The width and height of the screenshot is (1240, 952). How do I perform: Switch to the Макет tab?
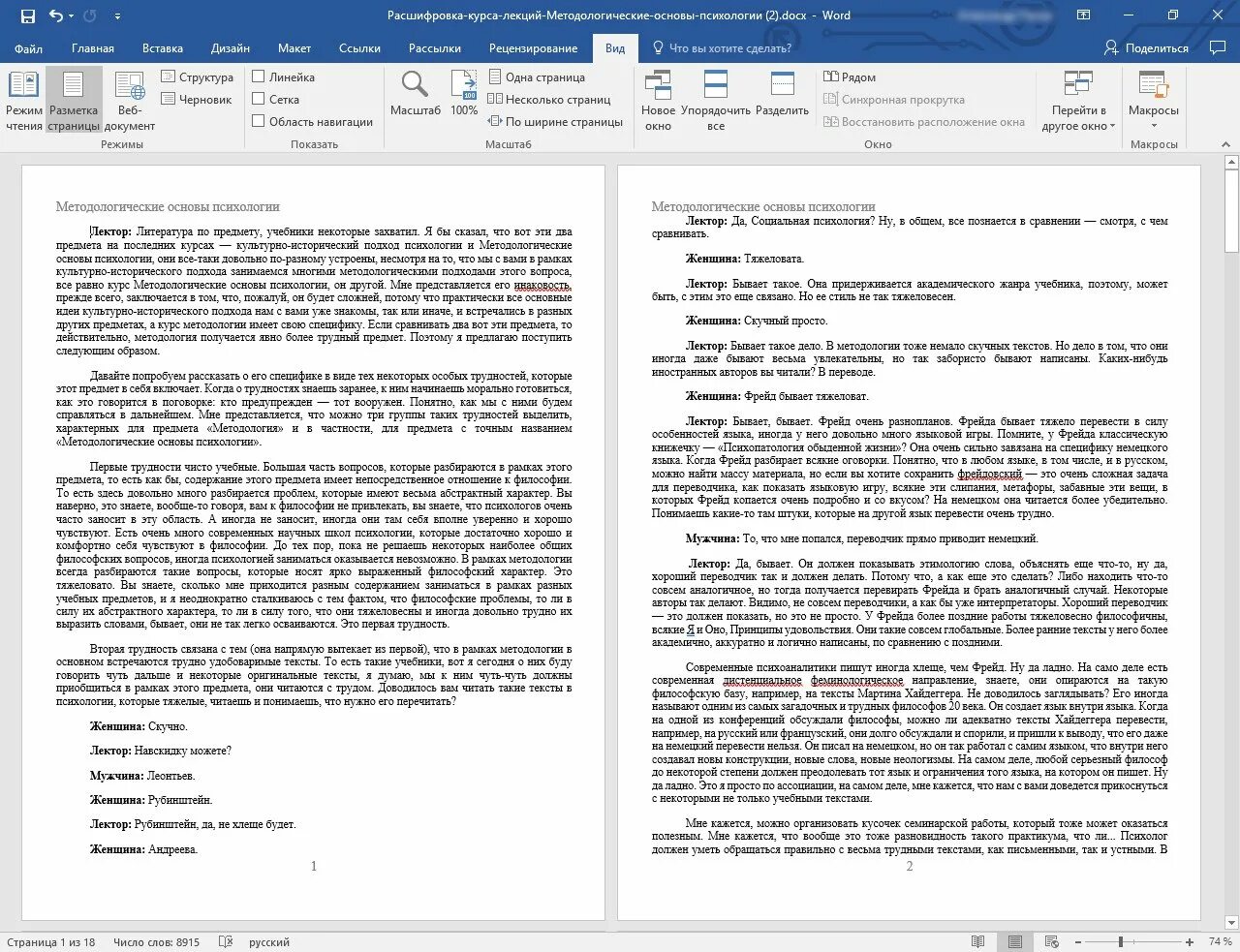pos(294,48)
